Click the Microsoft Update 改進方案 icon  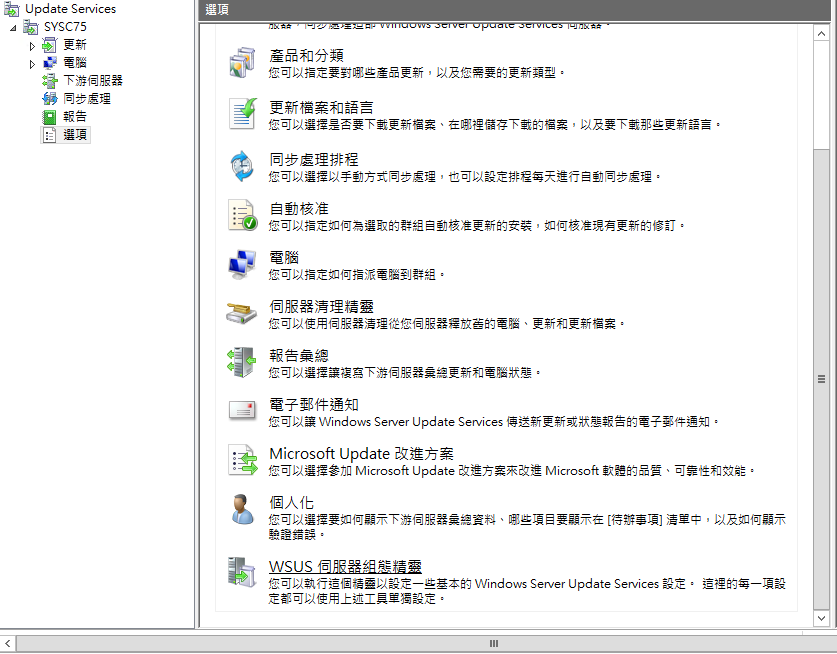[x=242, y=460]
